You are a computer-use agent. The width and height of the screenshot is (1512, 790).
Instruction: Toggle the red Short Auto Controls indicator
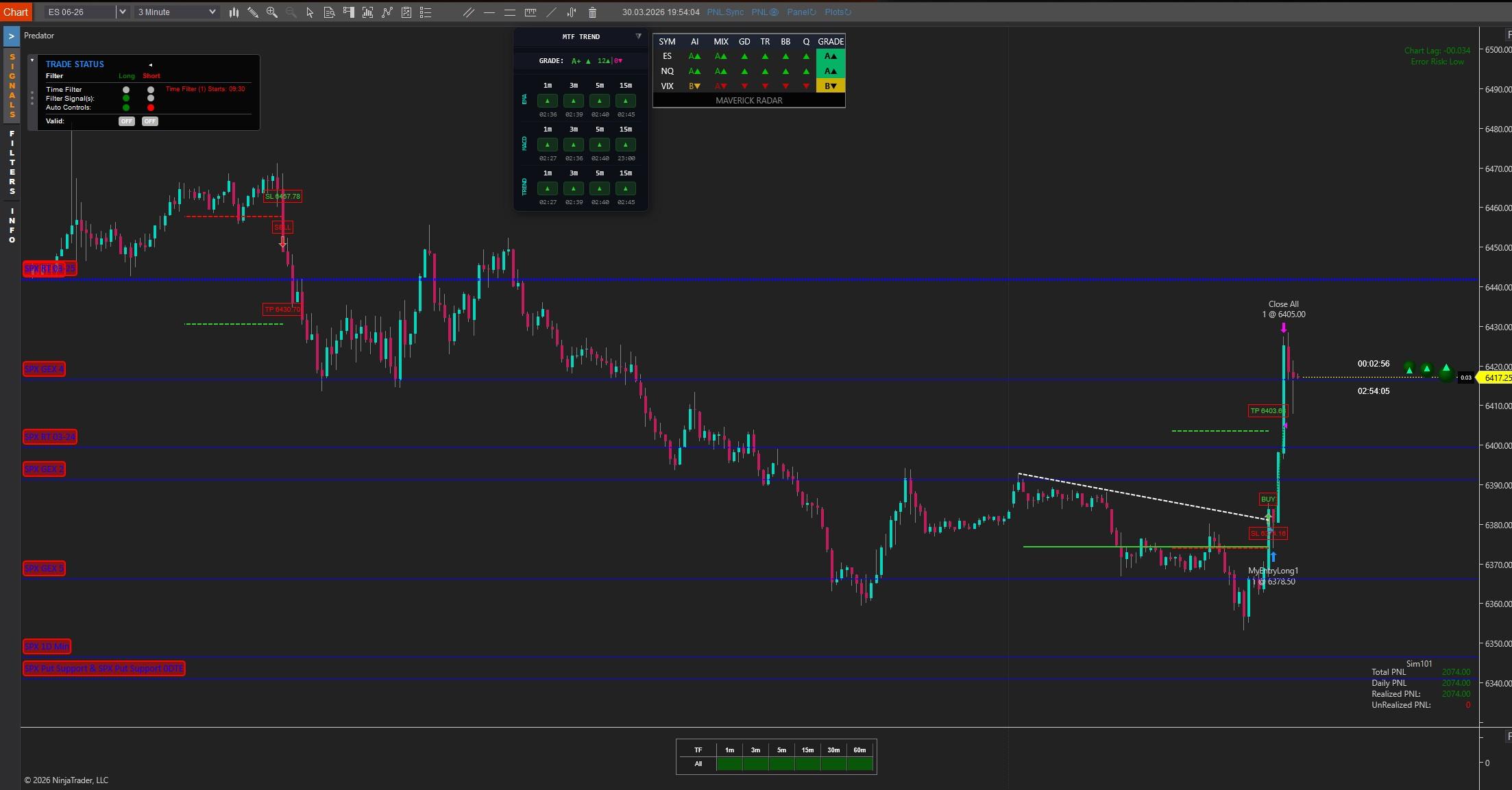tap(151, 108)
